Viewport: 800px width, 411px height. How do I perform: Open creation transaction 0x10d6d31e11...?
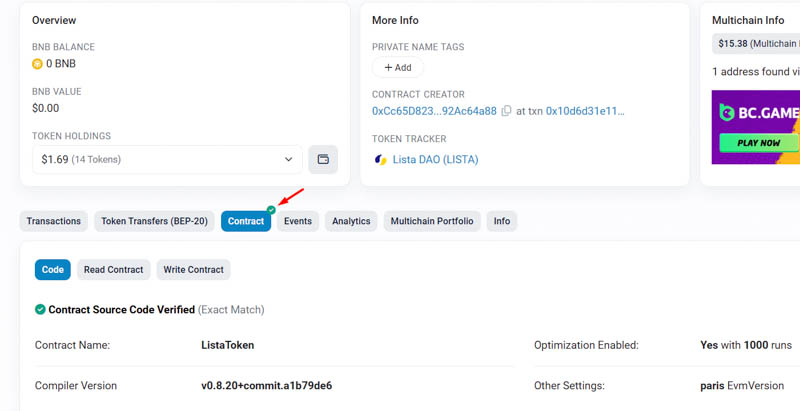click(585, 111)
